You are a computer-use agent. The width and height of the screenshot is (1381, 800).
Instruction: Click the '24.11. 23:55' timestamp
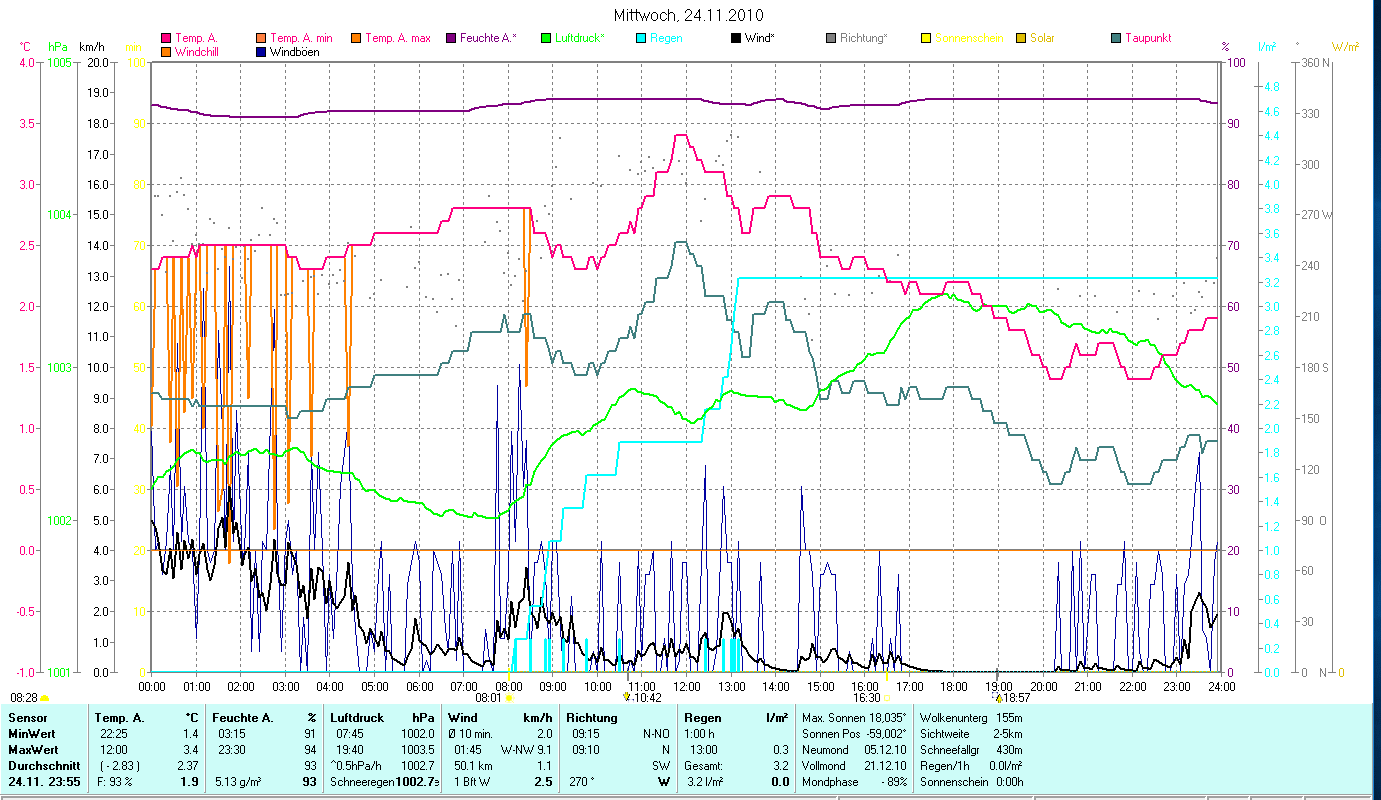(43, 782)
